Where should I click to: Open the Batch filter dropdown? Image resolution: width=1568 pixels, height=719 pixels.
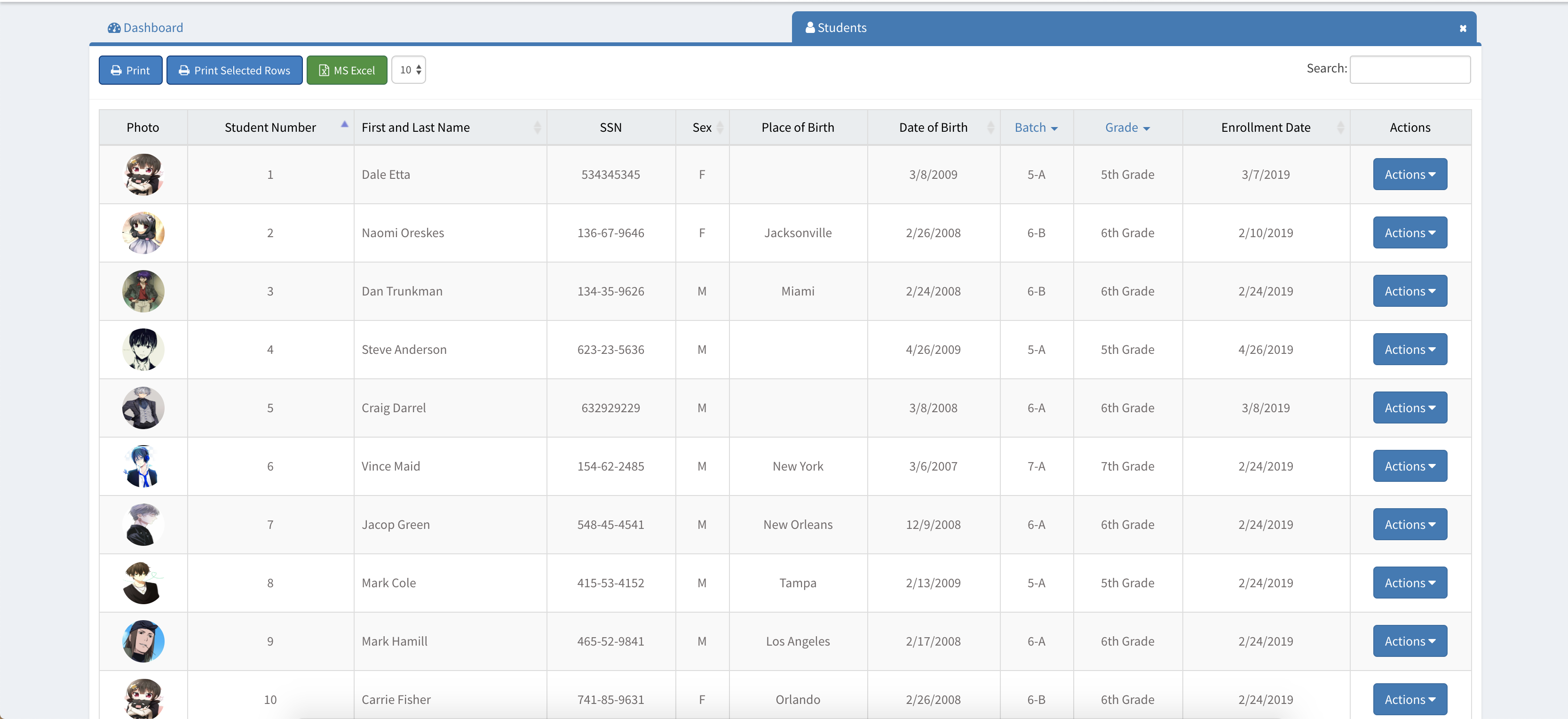tap(1036, 127)
